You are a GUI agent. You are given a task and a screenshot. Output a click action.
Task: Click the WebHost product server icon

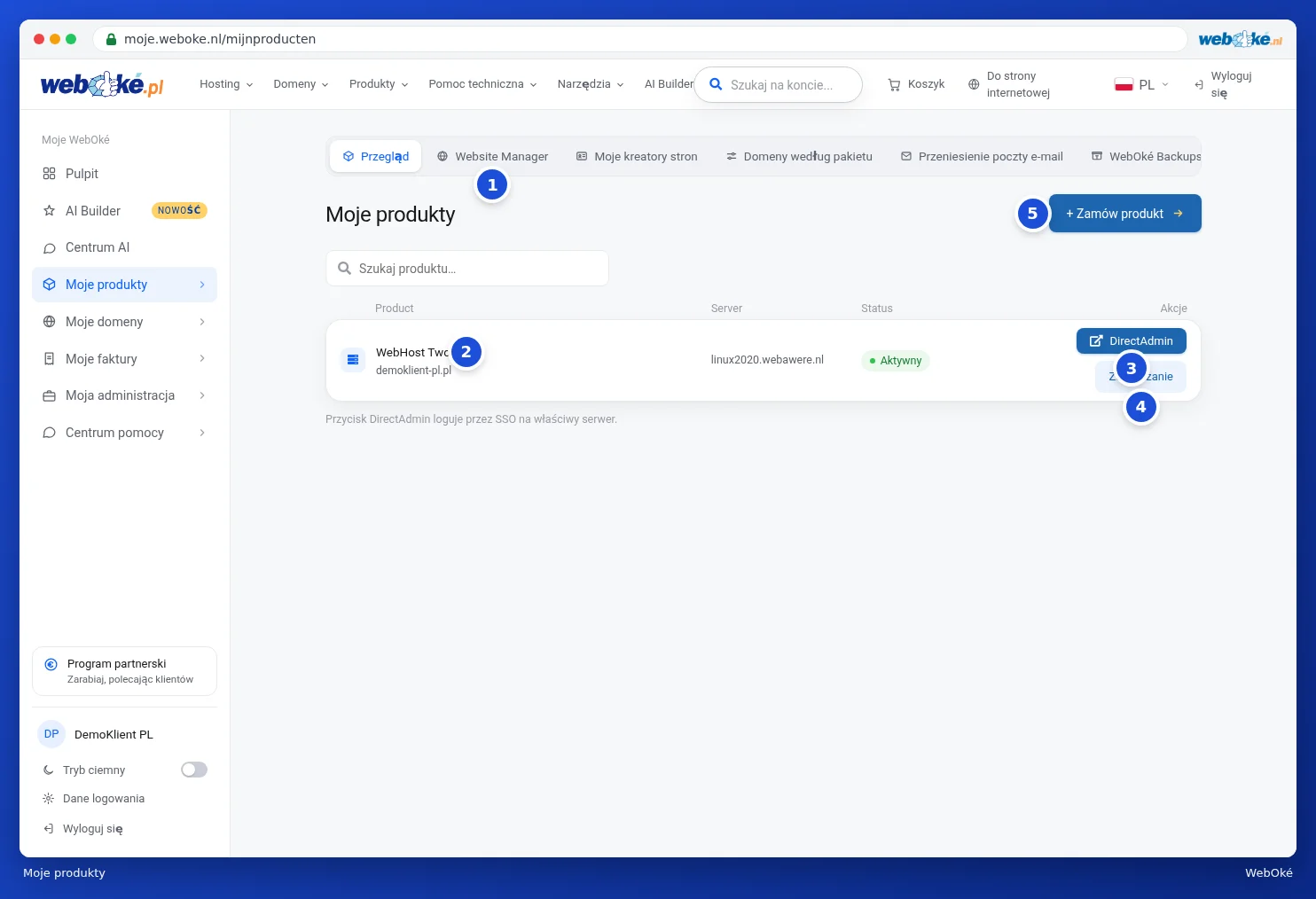pos(353,360)
